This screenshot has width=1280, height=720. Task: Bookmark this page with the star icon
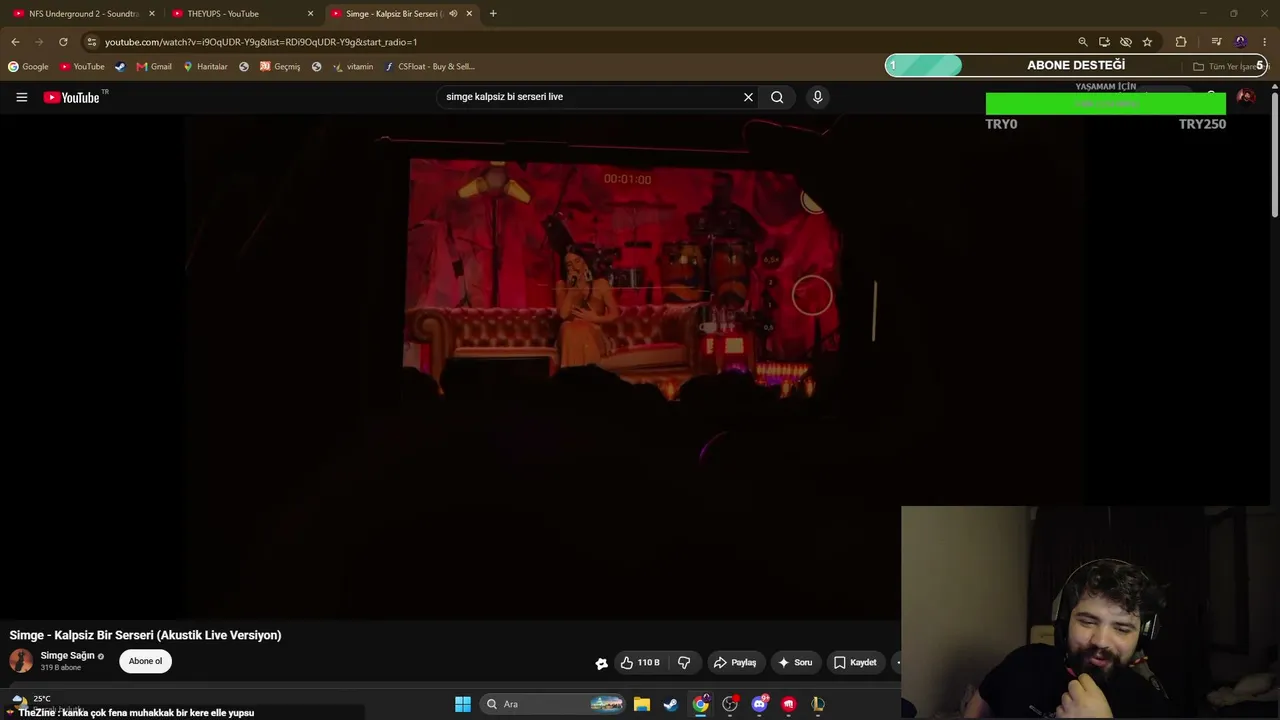tap(1147, 42)
